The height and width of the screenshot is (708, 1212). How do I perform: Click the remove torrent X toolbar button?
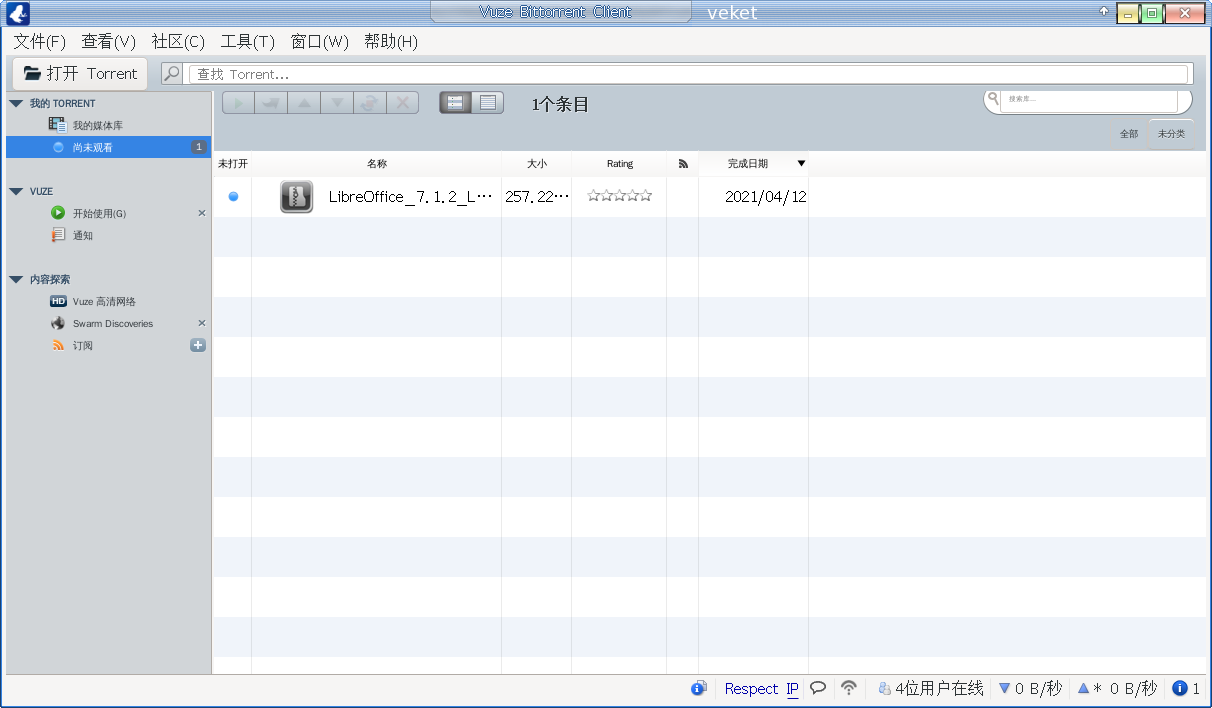[403, 103]
